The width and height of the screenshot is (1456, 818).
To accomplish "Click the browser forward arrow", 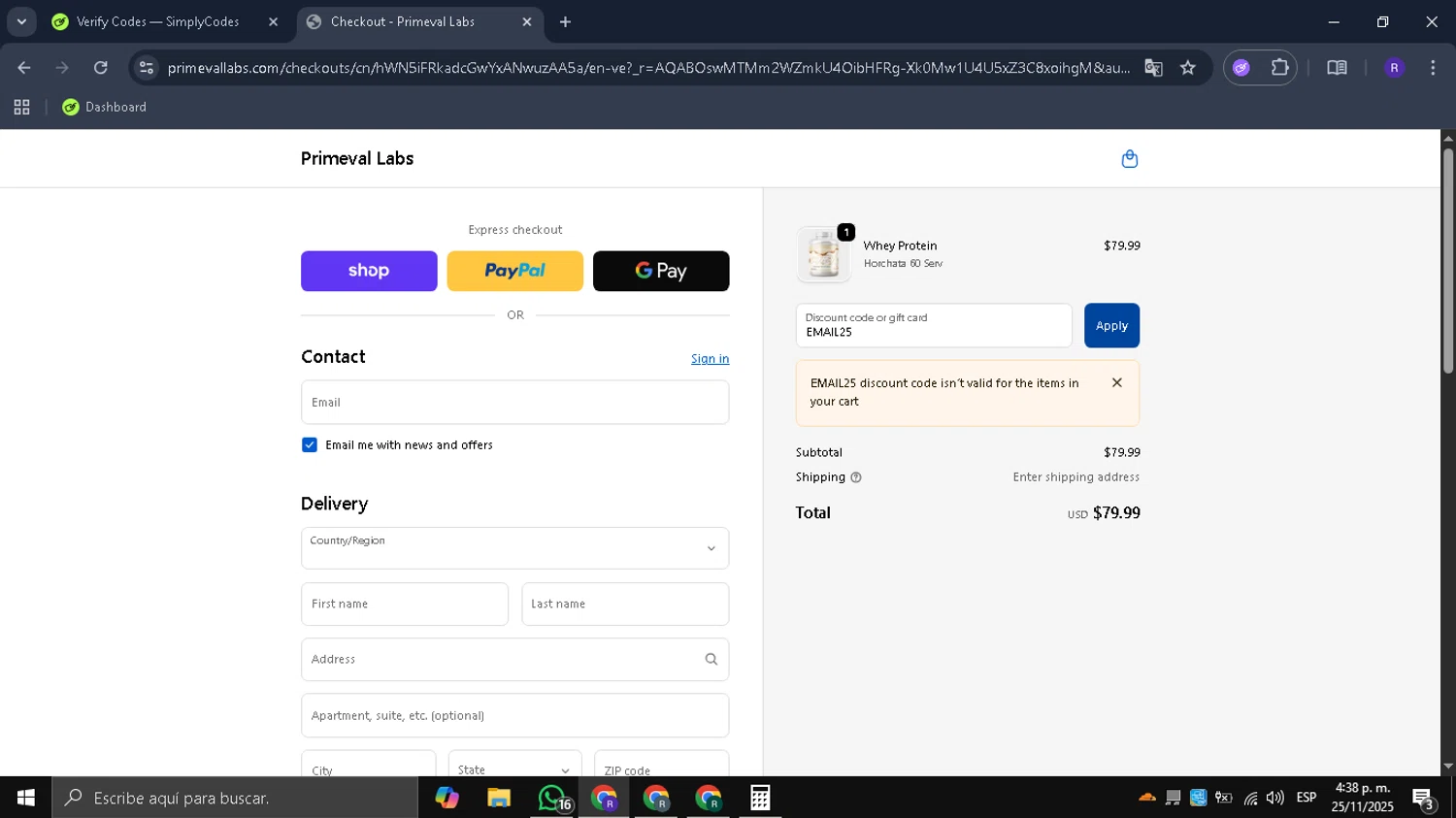I will [x=62, y=68].
